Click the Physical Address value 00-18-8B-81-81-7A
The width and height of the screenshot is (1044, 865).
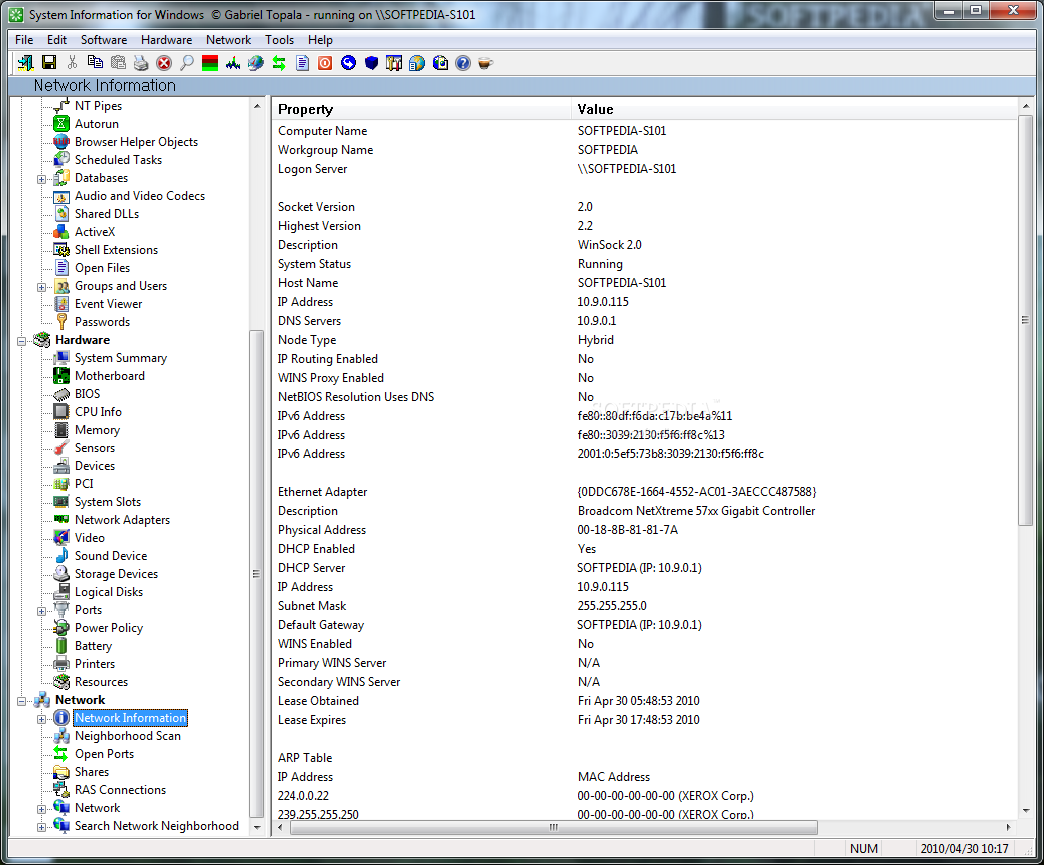(627, 530)
